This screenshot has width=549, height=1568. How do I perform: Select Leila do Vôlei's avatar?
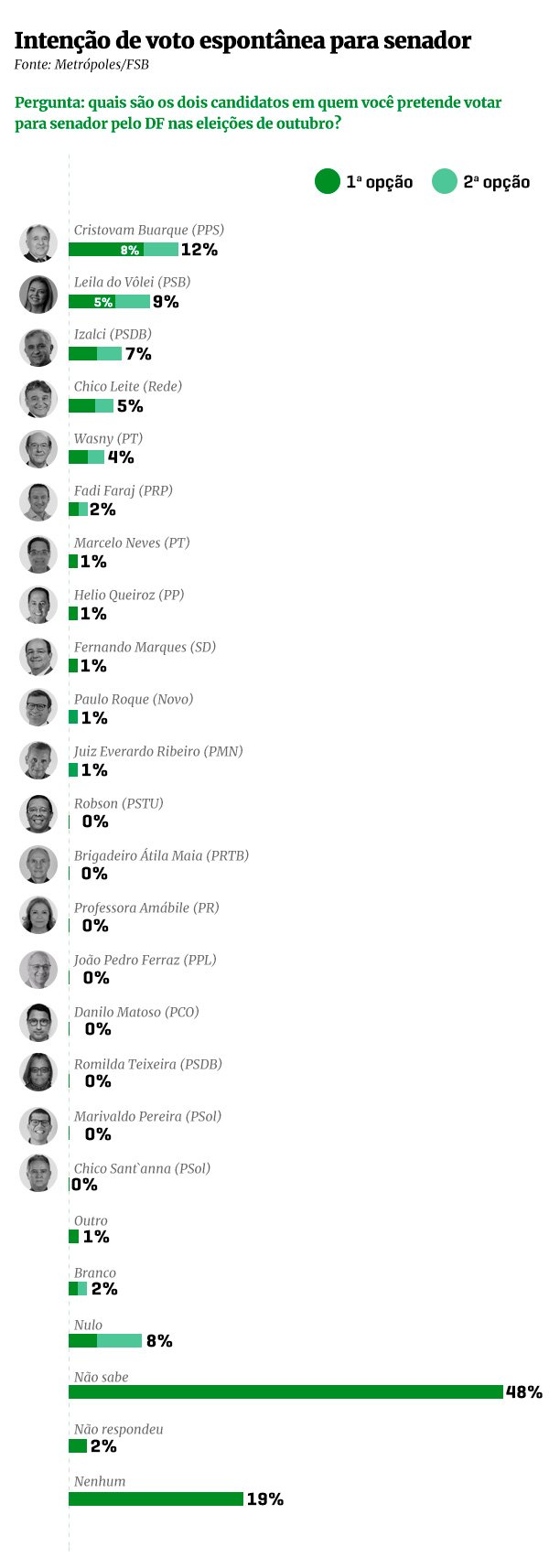click(x=38, y=295)
